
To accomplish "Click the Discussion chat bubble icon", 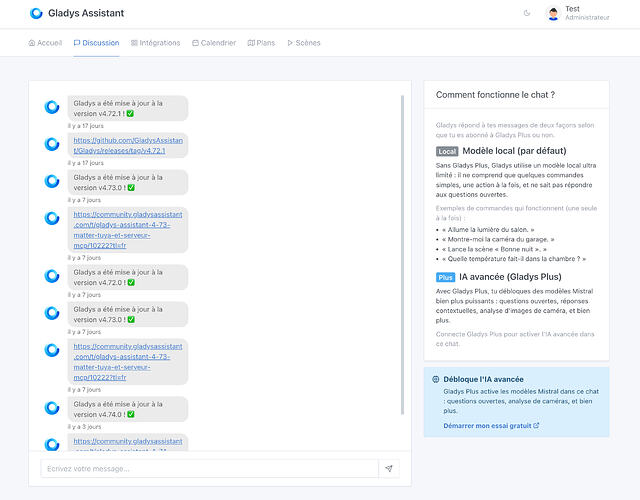I will [77, 43].
